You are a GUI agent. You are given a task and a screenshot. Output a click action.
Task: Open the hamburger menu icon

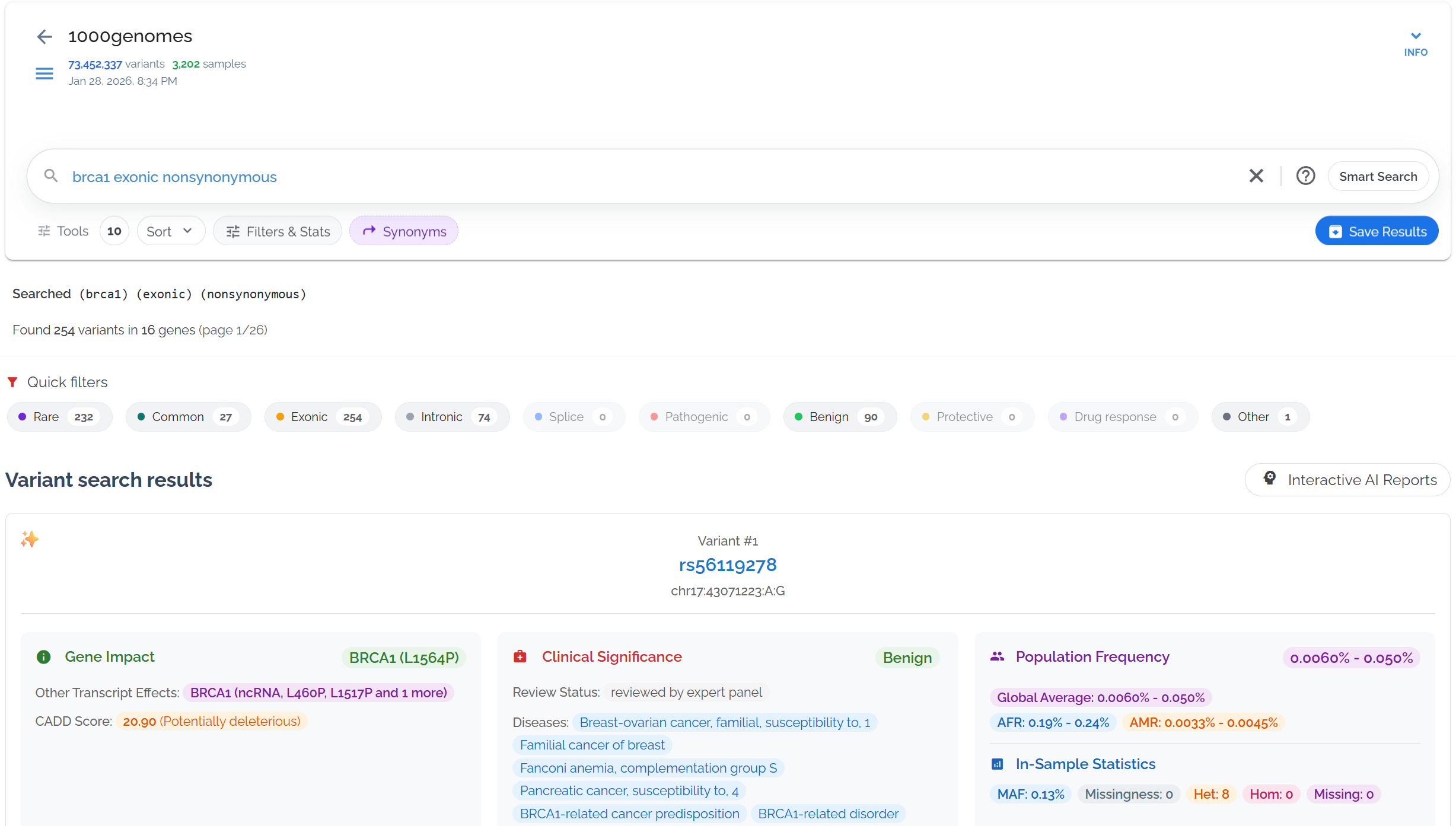(x=44, y=74)
